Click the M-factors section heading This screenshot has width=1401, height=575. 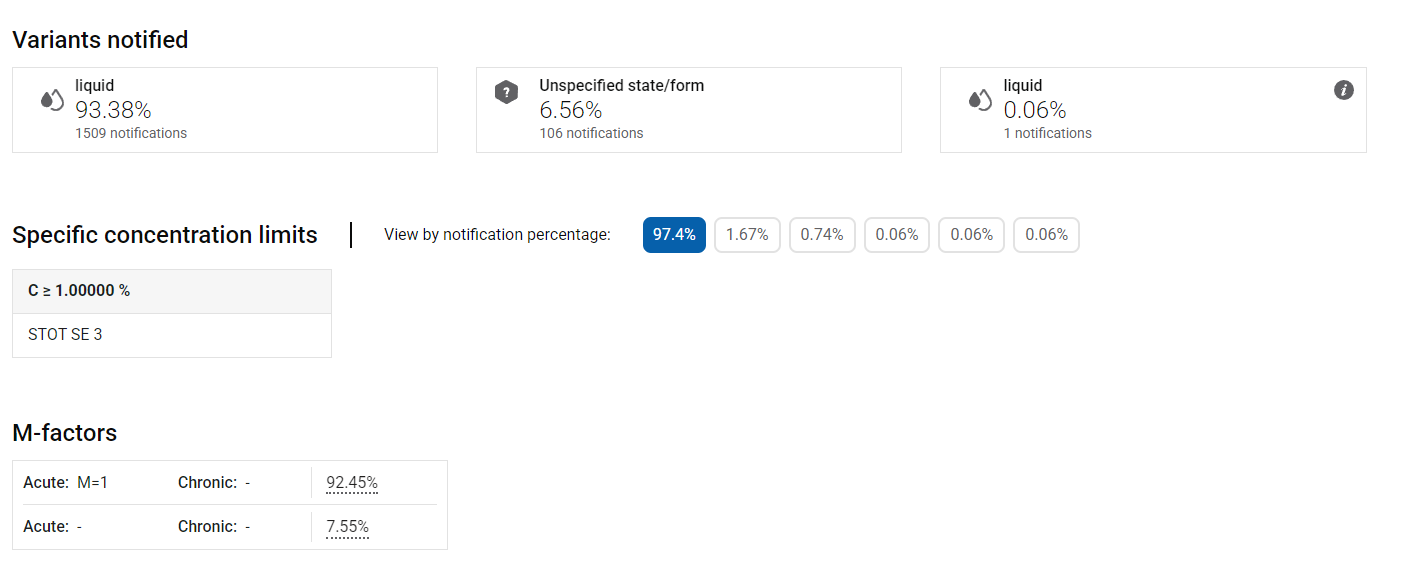64,433
